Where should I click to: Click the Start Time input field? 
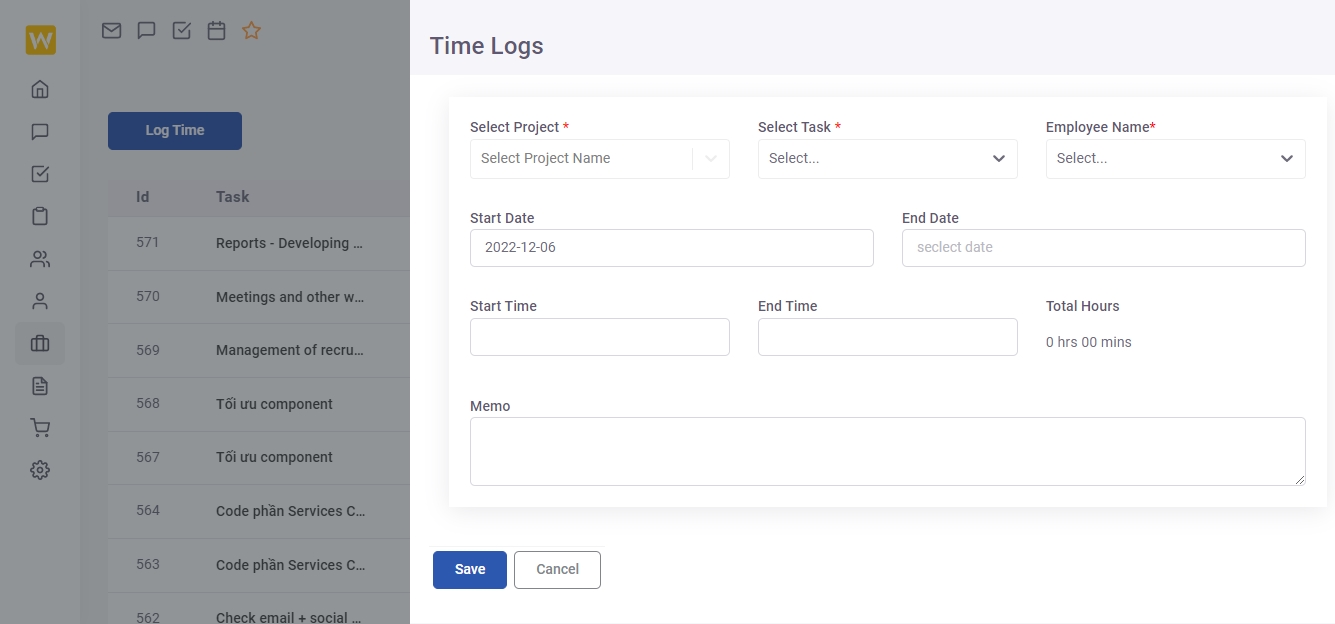(x=600, y=337)
